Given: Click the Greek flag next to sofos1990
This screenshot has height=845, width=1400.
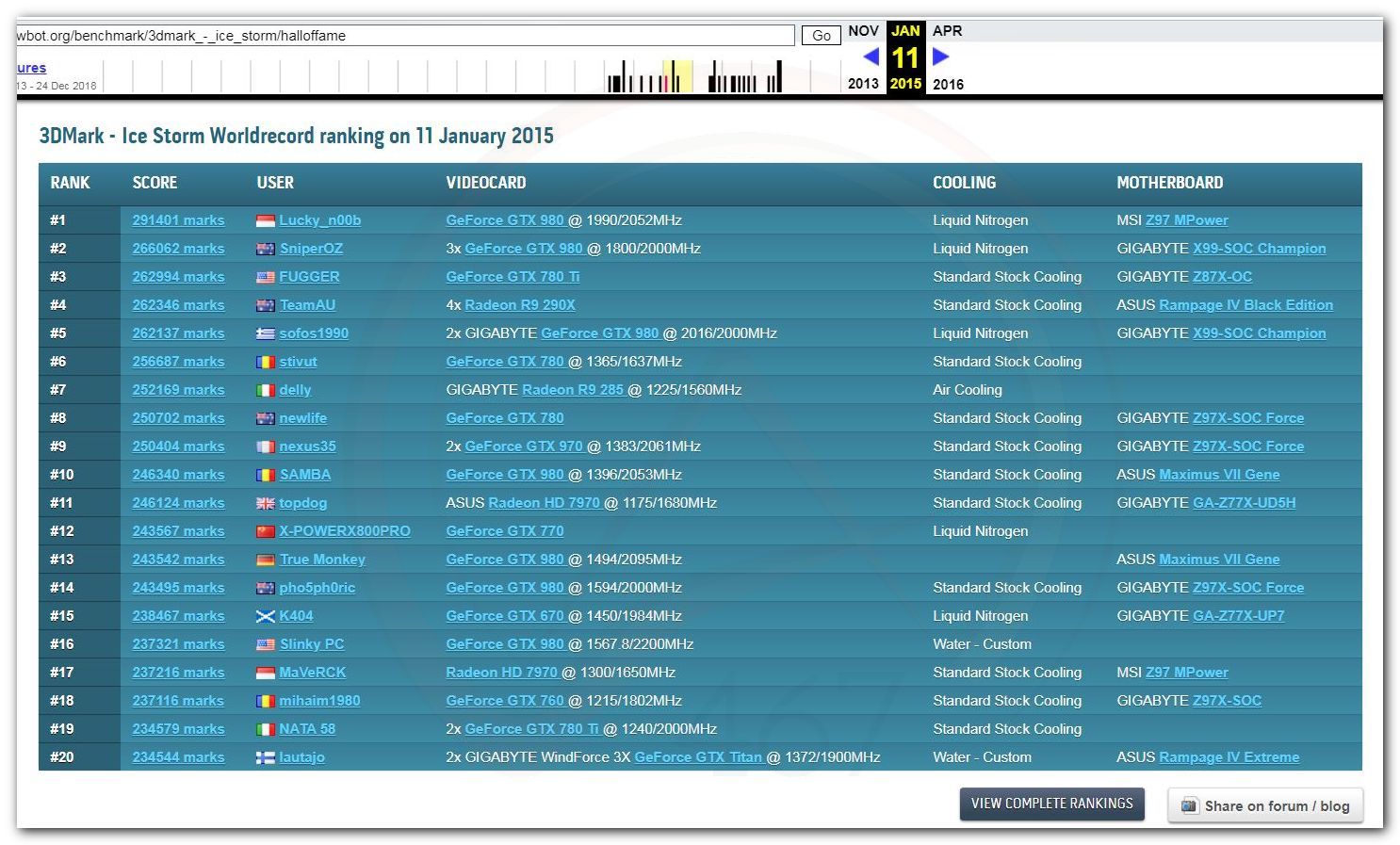Looking at the screenshot, I should [265, 333].
